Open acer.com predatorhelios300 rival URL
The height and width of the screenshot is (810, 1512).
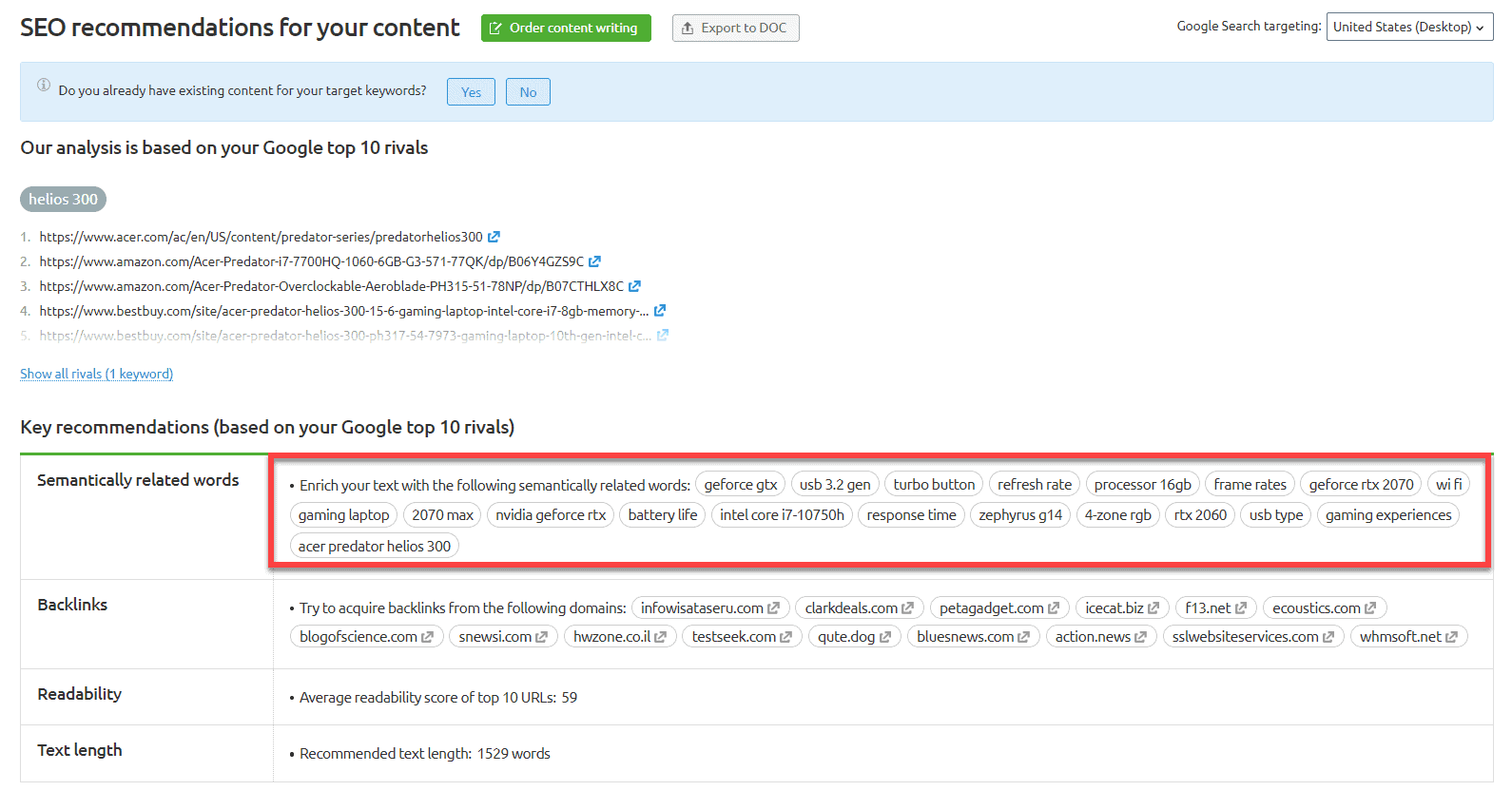click(x=261, y=237)
